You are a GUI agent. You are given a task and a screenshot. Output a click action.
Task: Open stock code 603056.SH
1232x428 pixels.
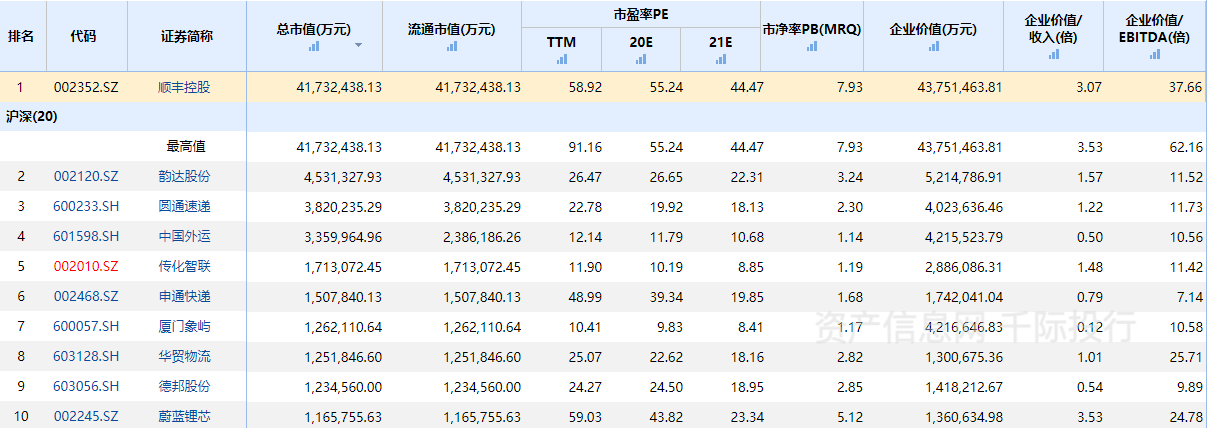click(86, 387)
